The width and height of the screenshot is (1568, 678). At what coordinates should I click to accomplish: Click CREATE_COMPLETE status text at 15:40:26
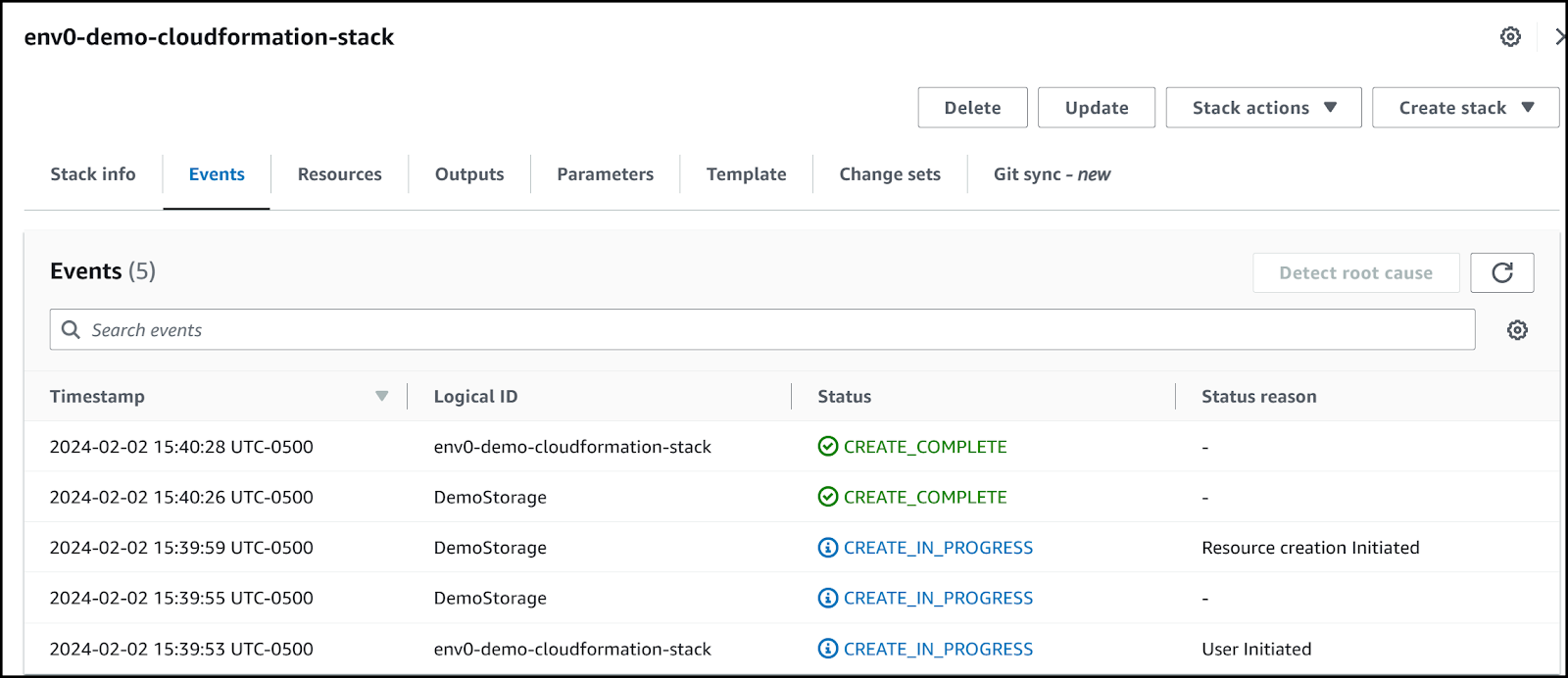coord(925,497)
